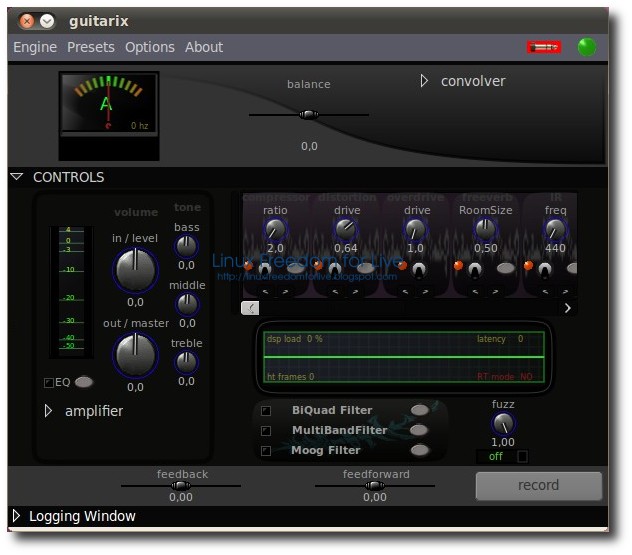Screen dimensions: 632x555
Task: Click the green status LED in menu bar
Action: [x=587, y=47]
